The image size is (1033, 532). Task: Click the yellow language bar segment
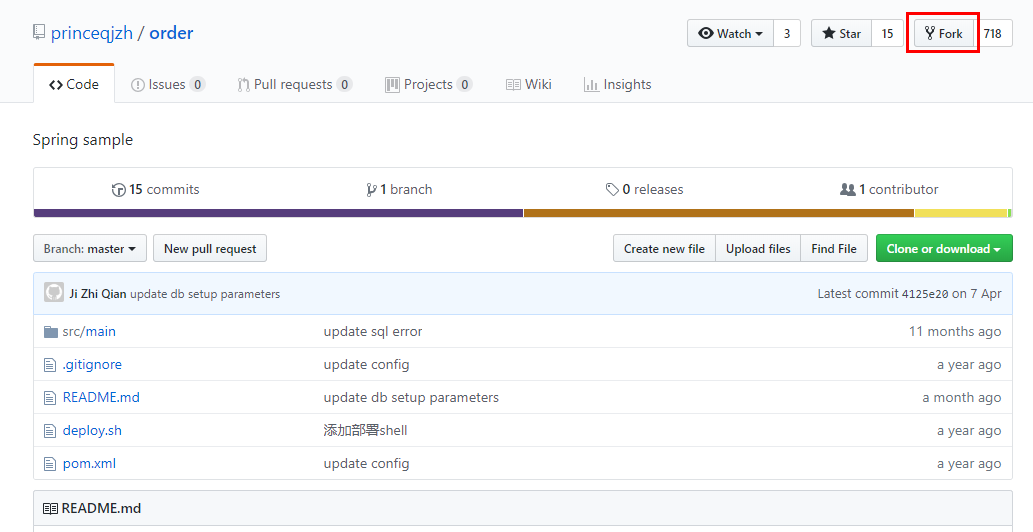[x=961, y=213]
